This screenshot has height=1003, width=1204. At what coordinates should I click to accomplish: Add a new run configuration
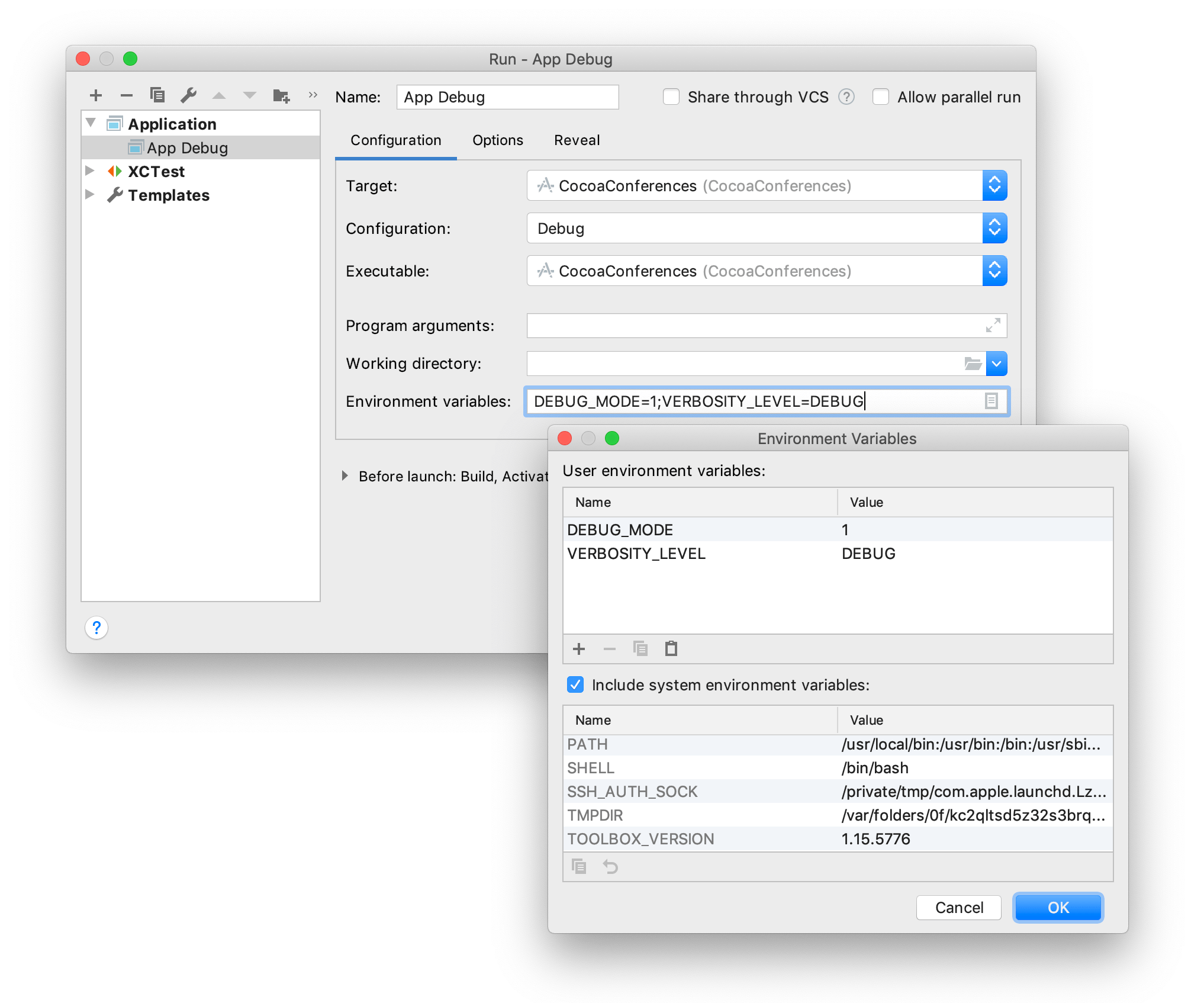(96, 95)
